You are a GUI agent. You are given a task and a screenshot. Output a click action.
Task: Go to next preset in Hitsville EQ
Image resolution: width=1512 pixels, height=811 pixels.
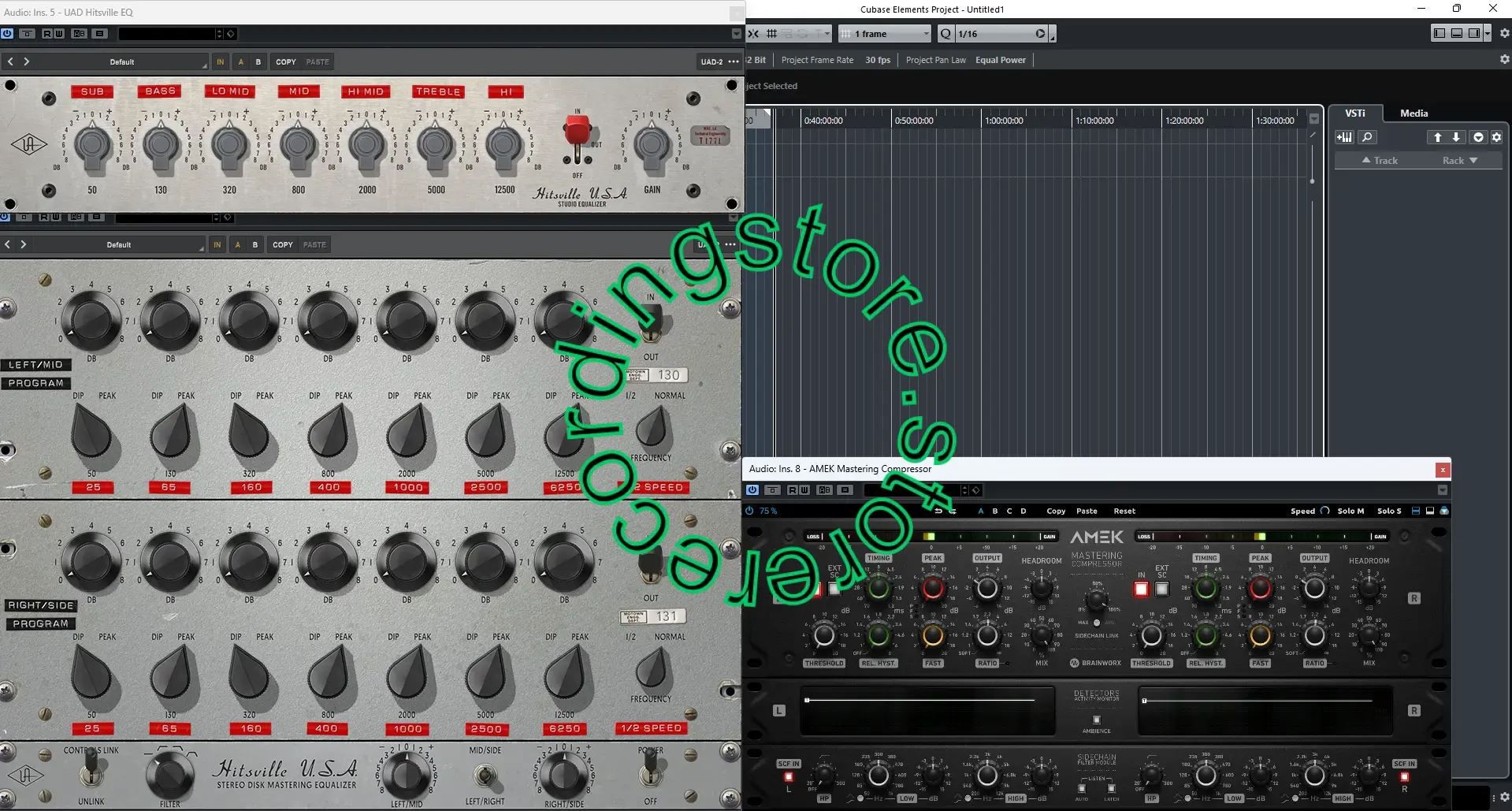click(x=26, y=61)
